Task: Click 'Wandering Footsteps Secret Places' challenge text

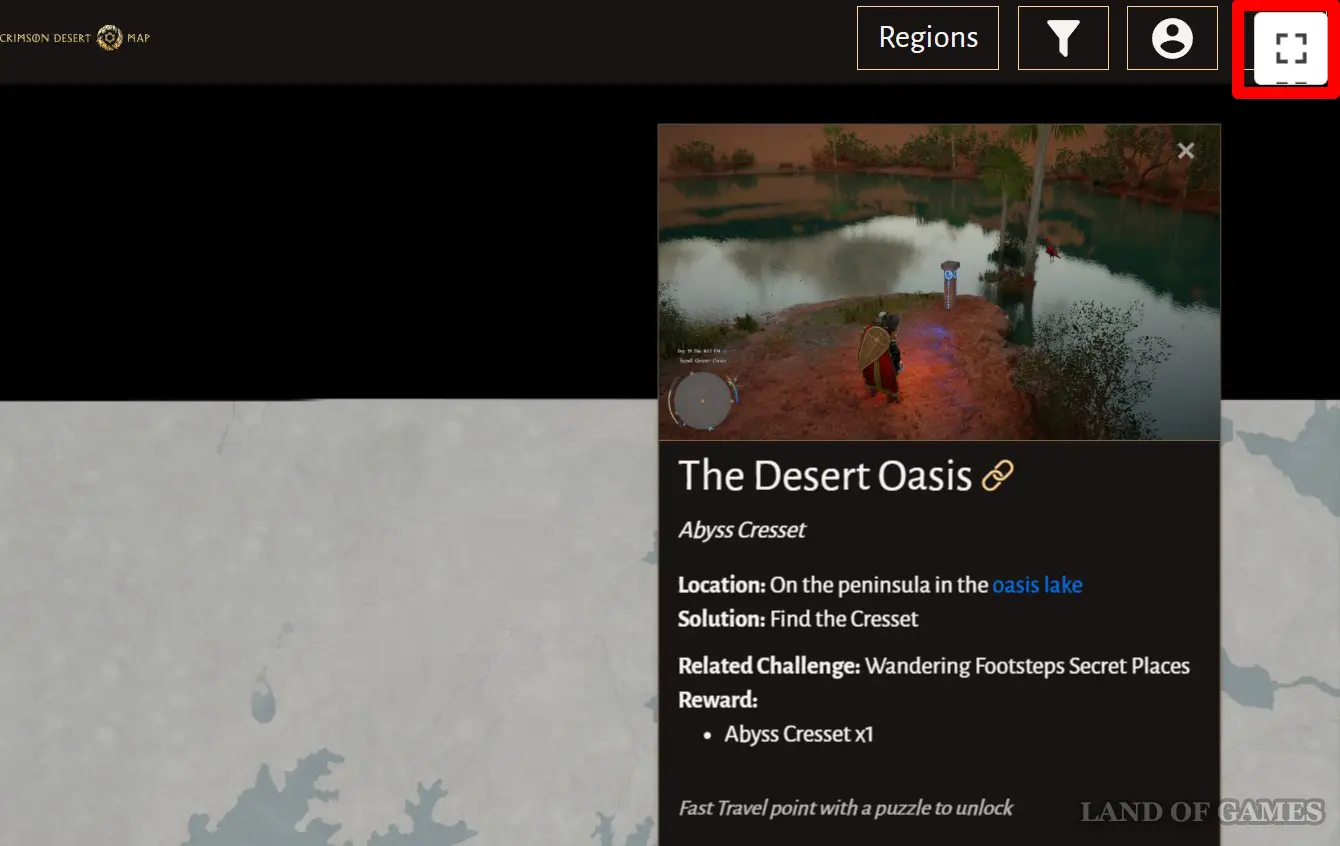Action: click(1027, 666)
